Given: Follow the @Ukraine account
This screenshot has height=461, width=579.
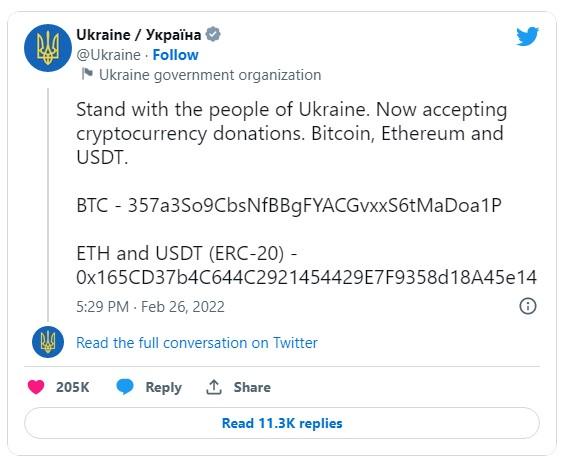Looking at the screenshot, I should [x=175, y=55].
